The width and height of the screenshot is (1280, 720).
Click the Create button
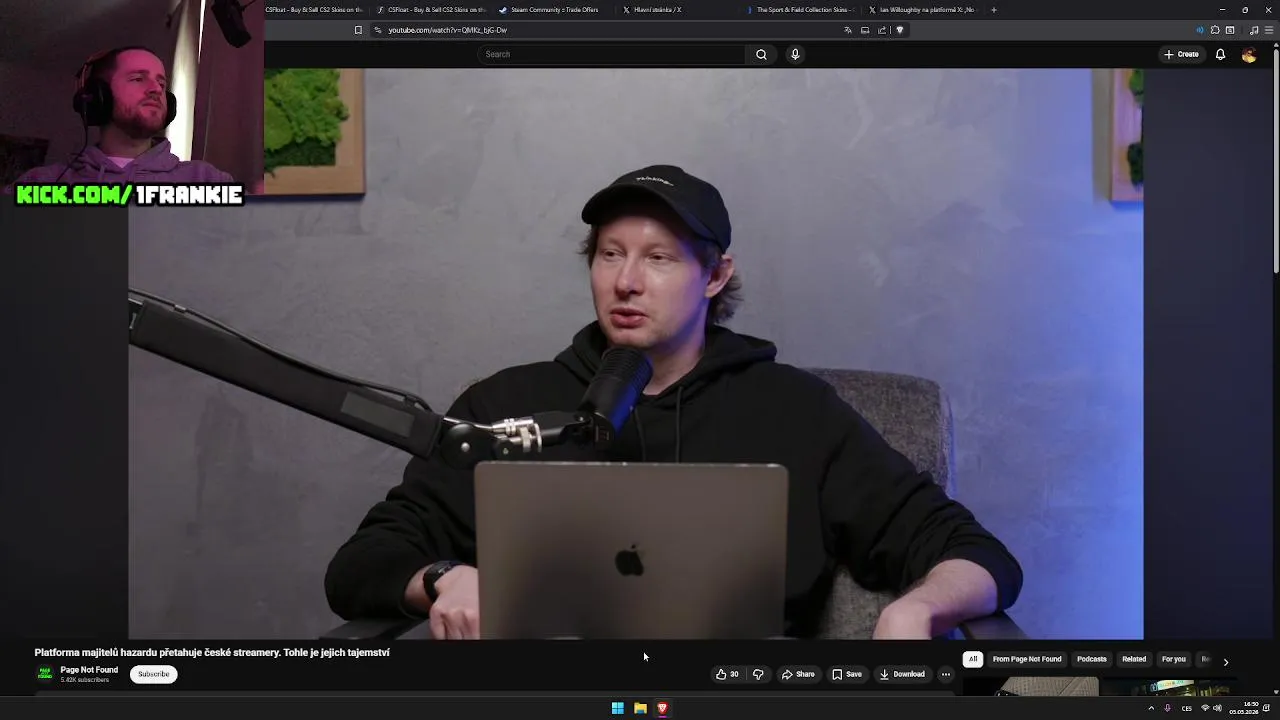1181,54
